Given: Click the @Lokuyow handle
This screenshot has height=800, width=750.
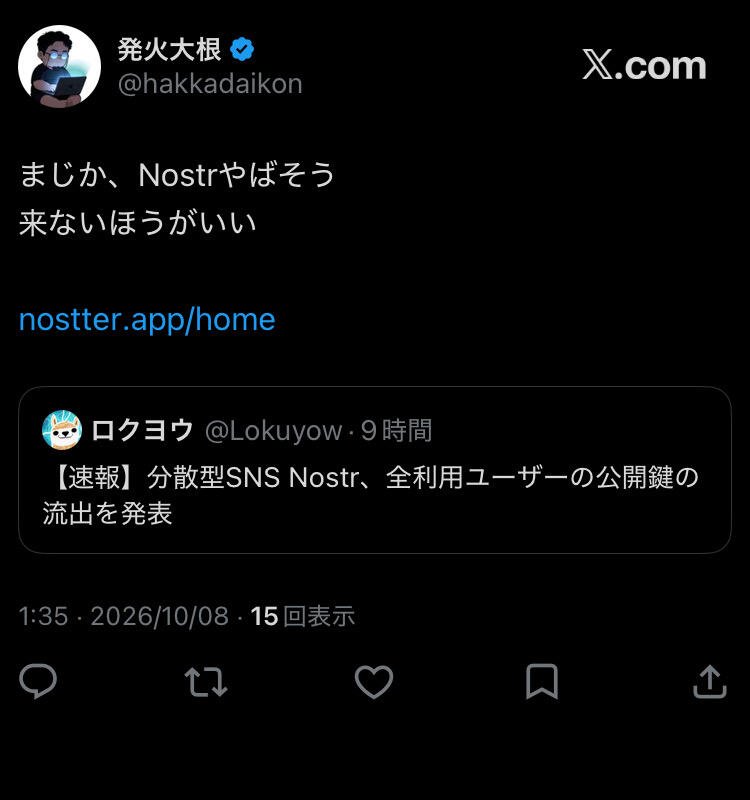Looking at the screenshot, I should [x=273, y=431].
